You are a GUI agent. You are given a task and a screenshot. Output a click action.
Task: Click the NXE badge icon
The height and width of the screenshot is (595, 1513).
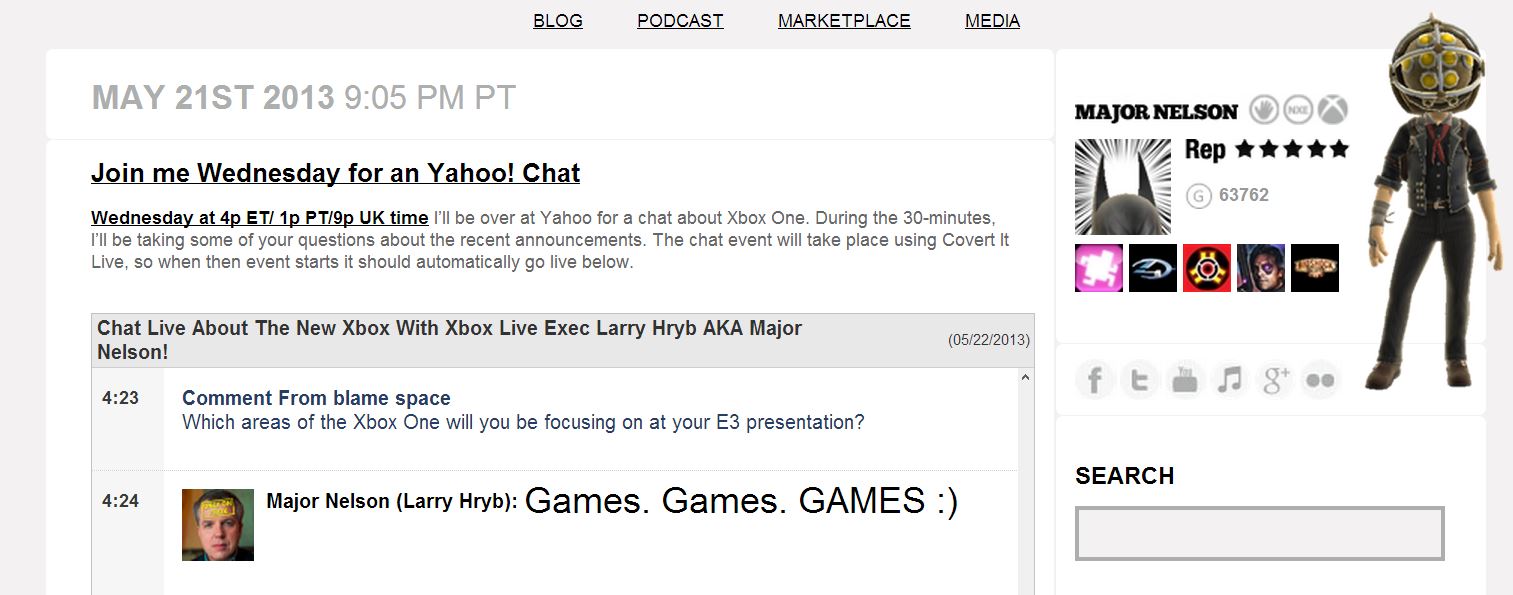[1298, 110]
